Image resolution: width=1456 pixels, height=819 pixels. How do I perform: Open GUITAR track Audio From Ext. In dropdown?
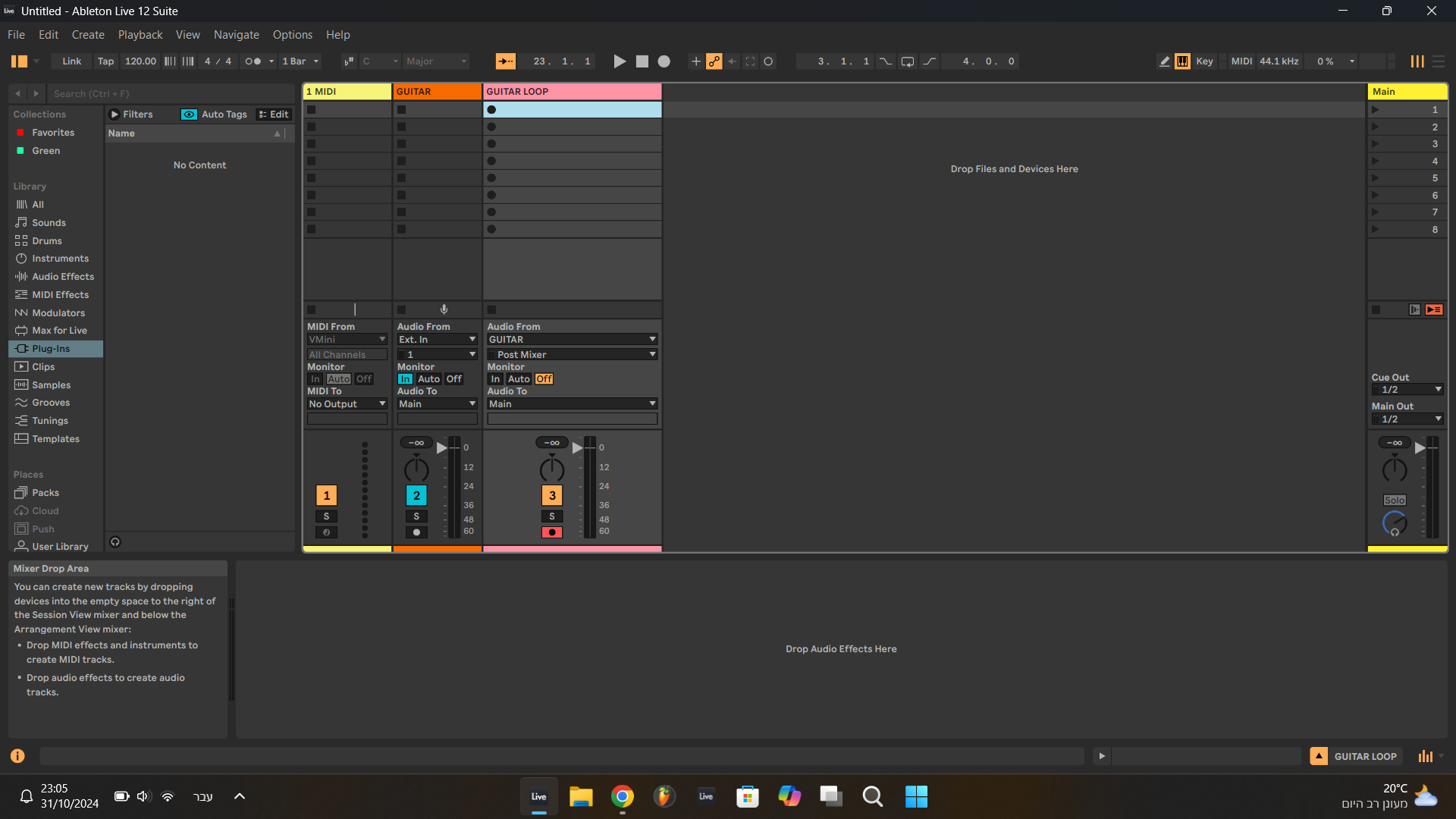(x=437, y=340)
